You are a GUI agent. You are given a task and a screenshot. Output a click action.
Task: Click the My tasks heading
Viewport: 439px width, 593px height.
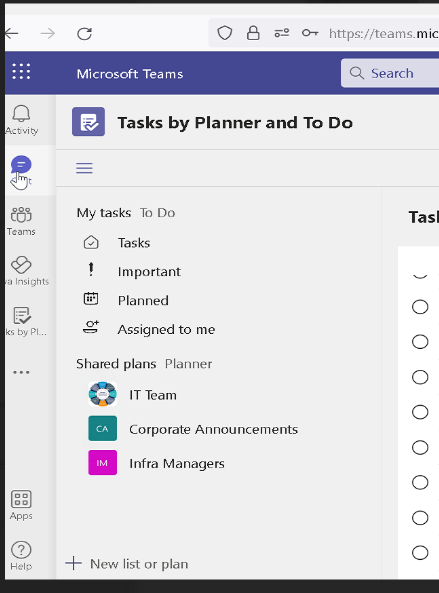pyautogui.click(x=104, y=213)
